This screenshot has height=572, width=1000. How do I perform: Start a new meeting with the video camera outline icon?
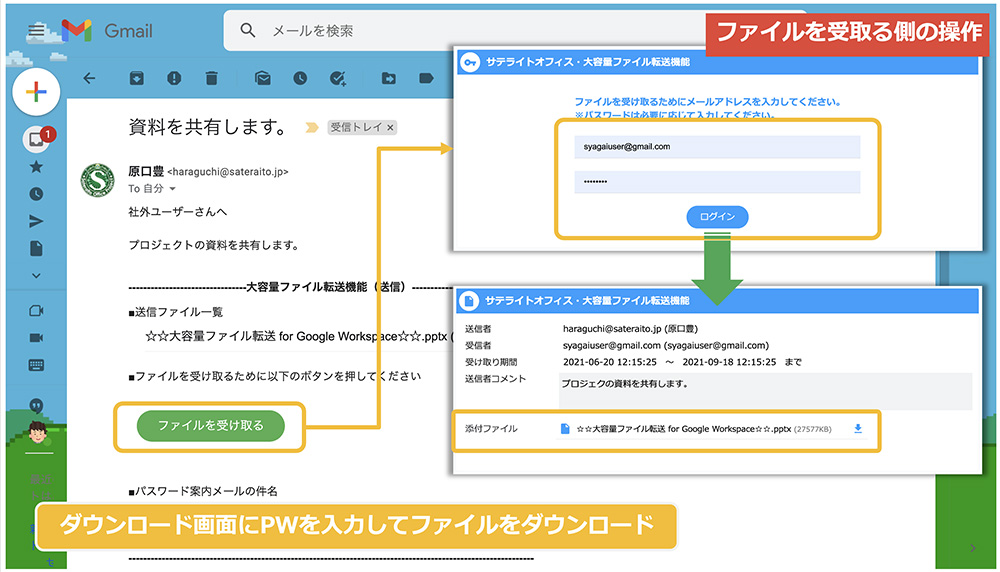[x=36, y=311]
